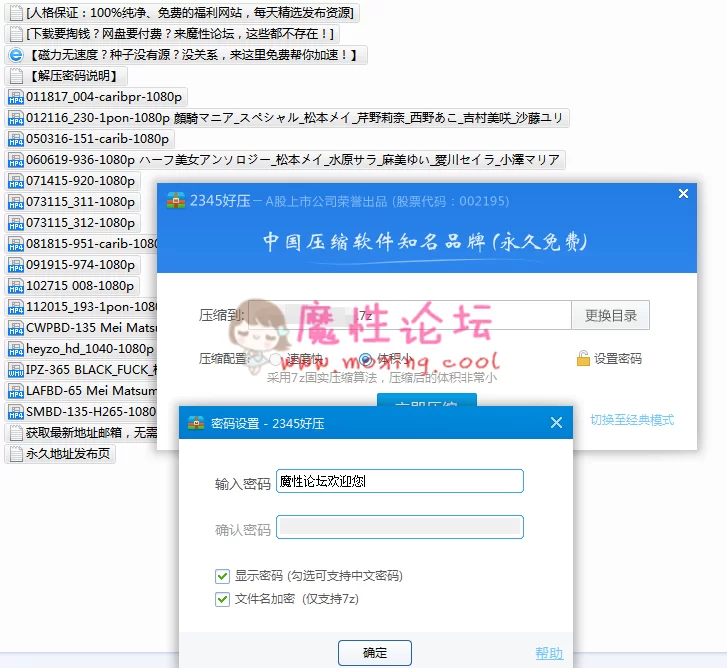
Task: Select file name 102715 008-1080p
Action: 80,286
